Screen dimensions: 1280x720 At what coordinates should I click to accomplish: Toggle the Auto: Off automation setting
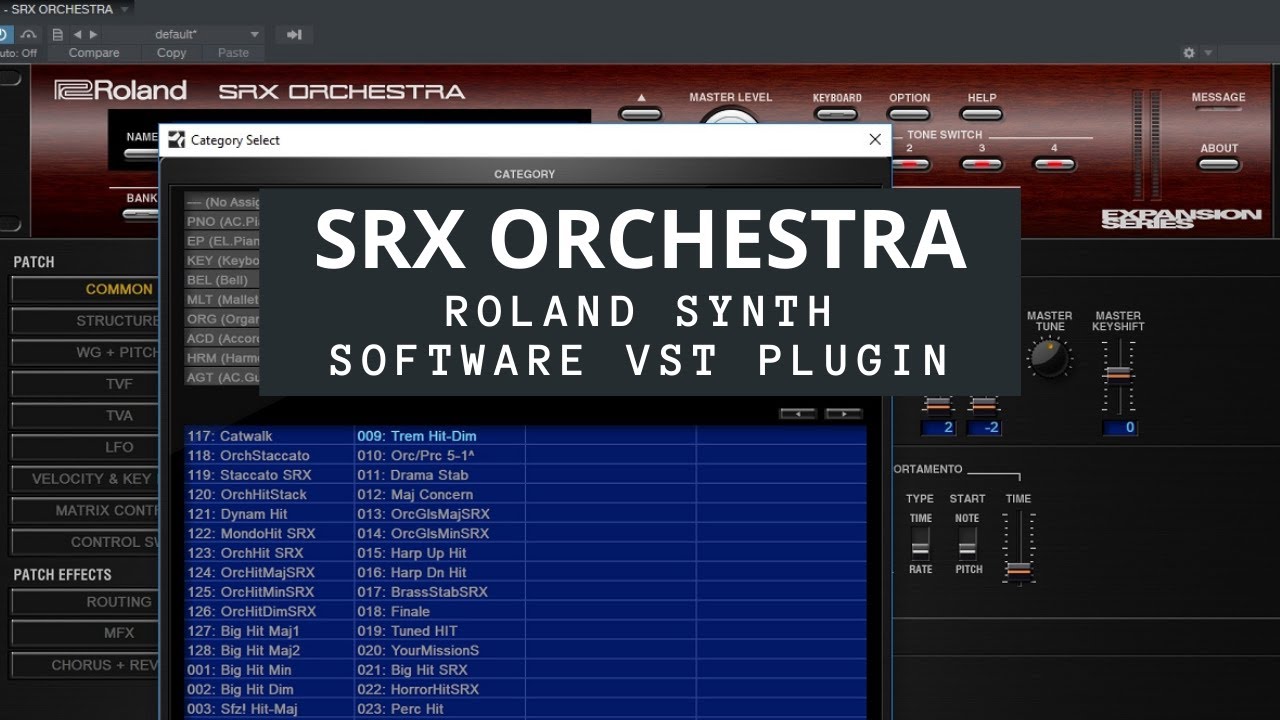coord(17,53)
